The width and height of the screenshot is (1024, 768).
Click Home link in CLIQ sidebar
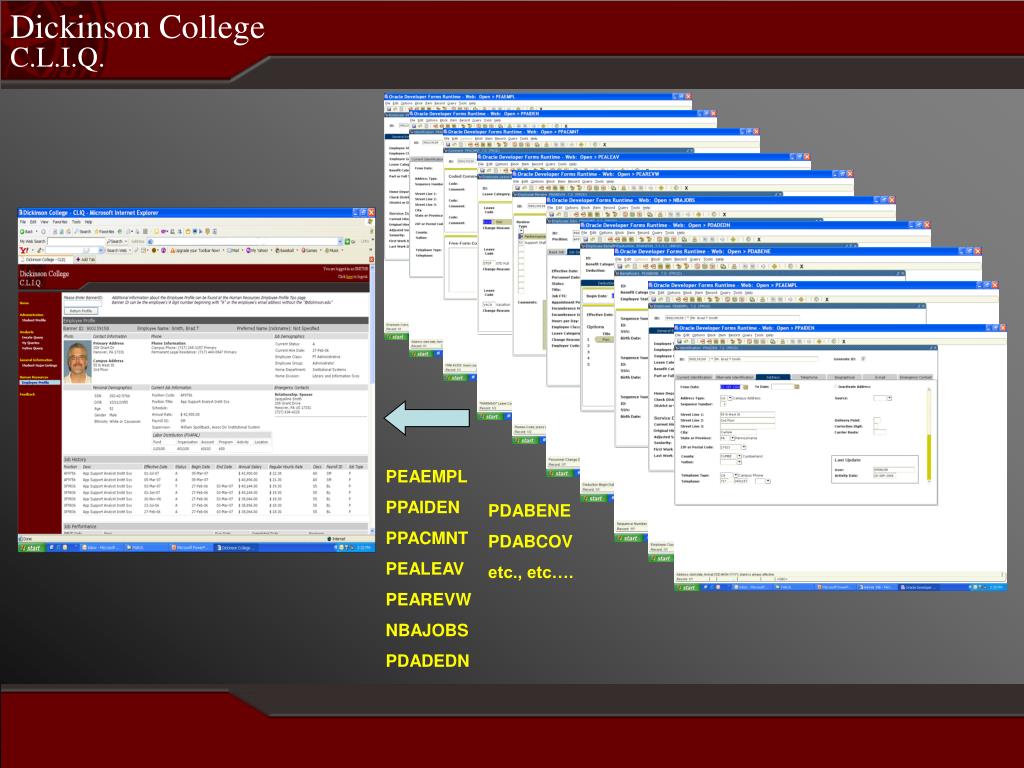click(24, 303)
